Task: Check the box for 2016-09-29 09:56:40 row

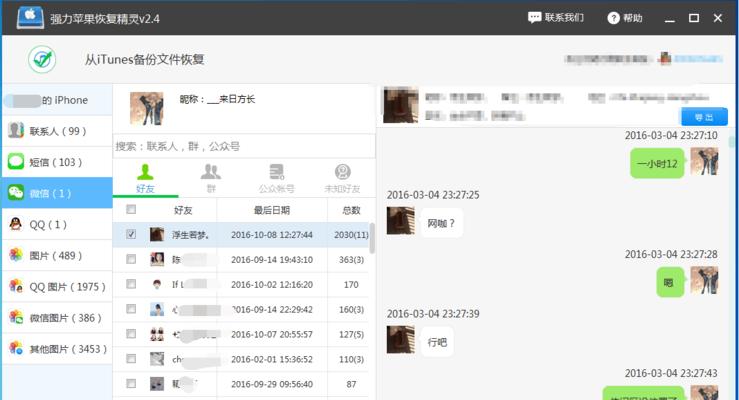Action: 131,384
